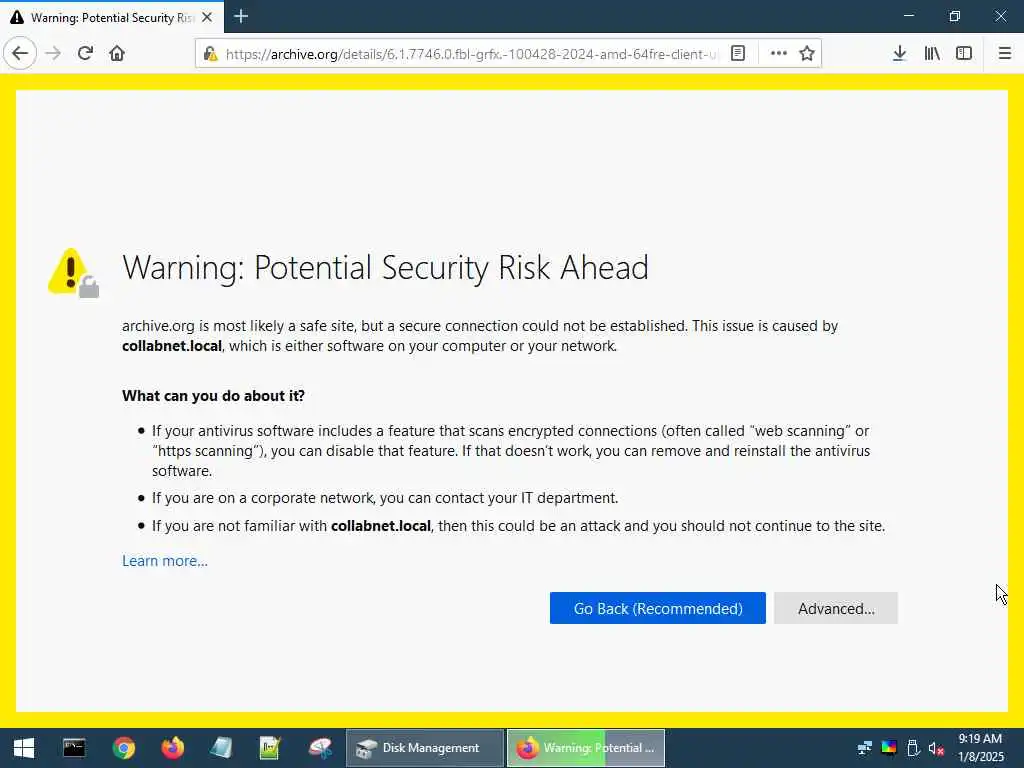Open Page actions three-dot menu
Viewport: 1024px width, 768px height.
click(778, 54)
